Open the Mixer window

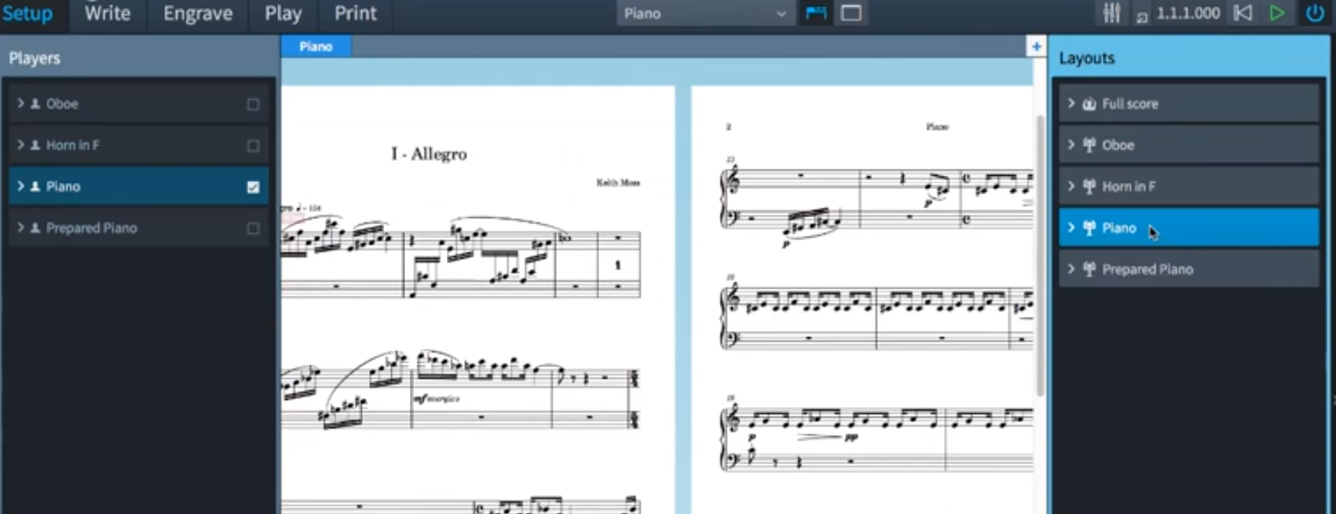[x=1111, y=14]
